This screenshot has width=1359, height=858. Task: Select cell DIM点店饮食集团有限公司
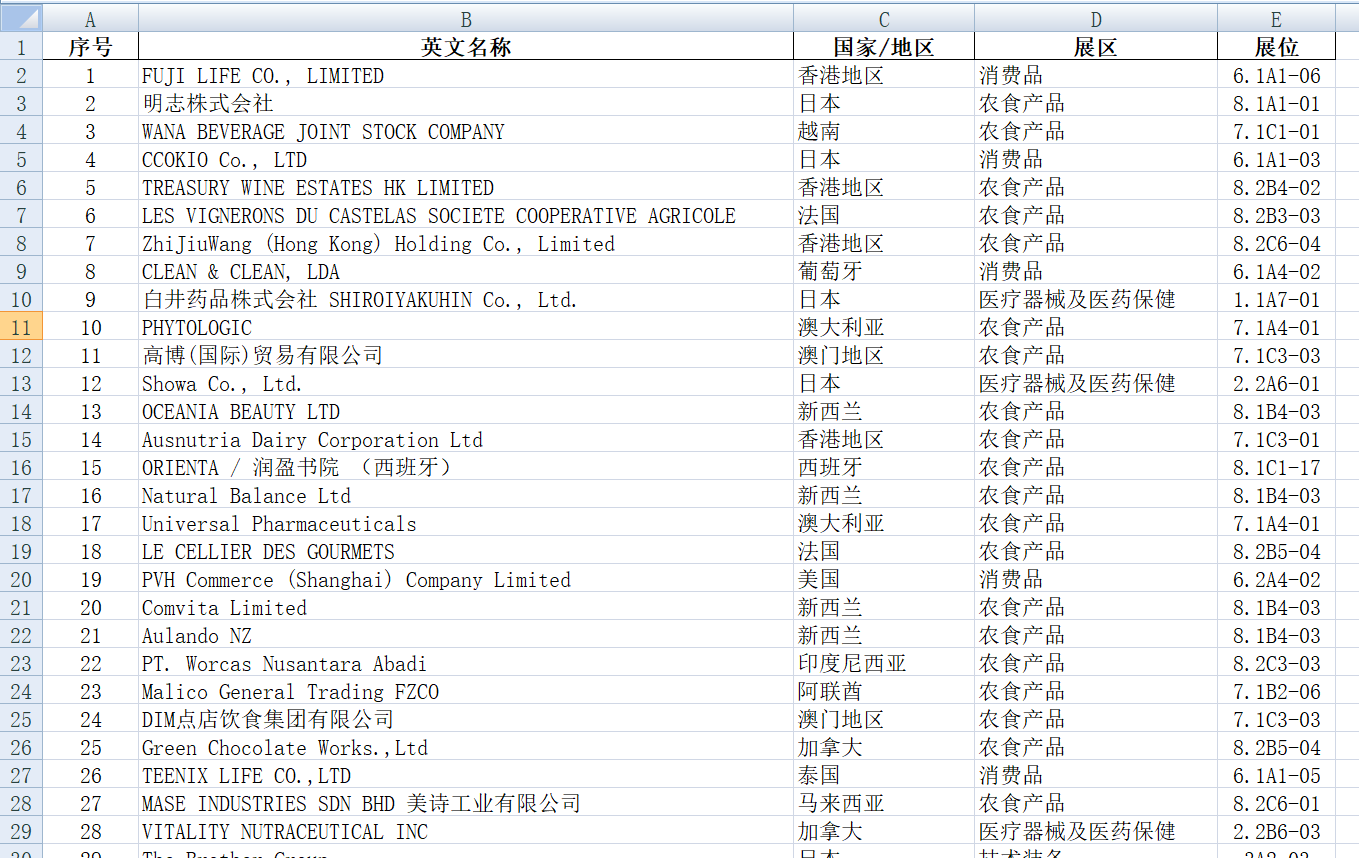(x=466, y=719)
